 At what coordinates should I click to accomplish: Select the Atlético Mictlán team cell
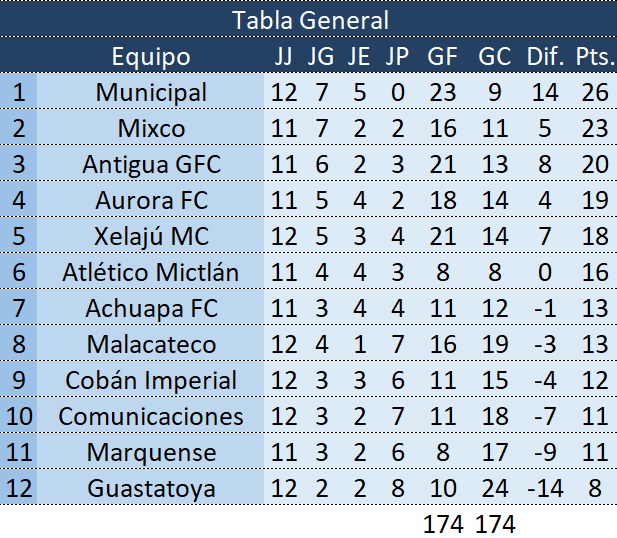coord(151,272)
